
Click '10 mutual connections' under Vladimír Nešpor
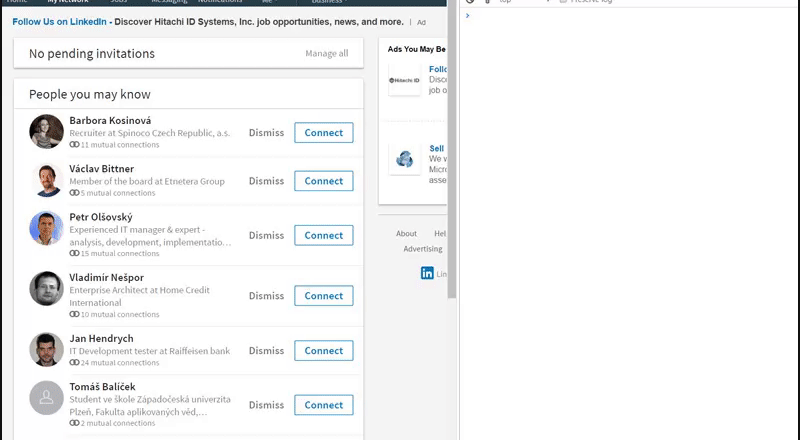[x=120, y=314]
